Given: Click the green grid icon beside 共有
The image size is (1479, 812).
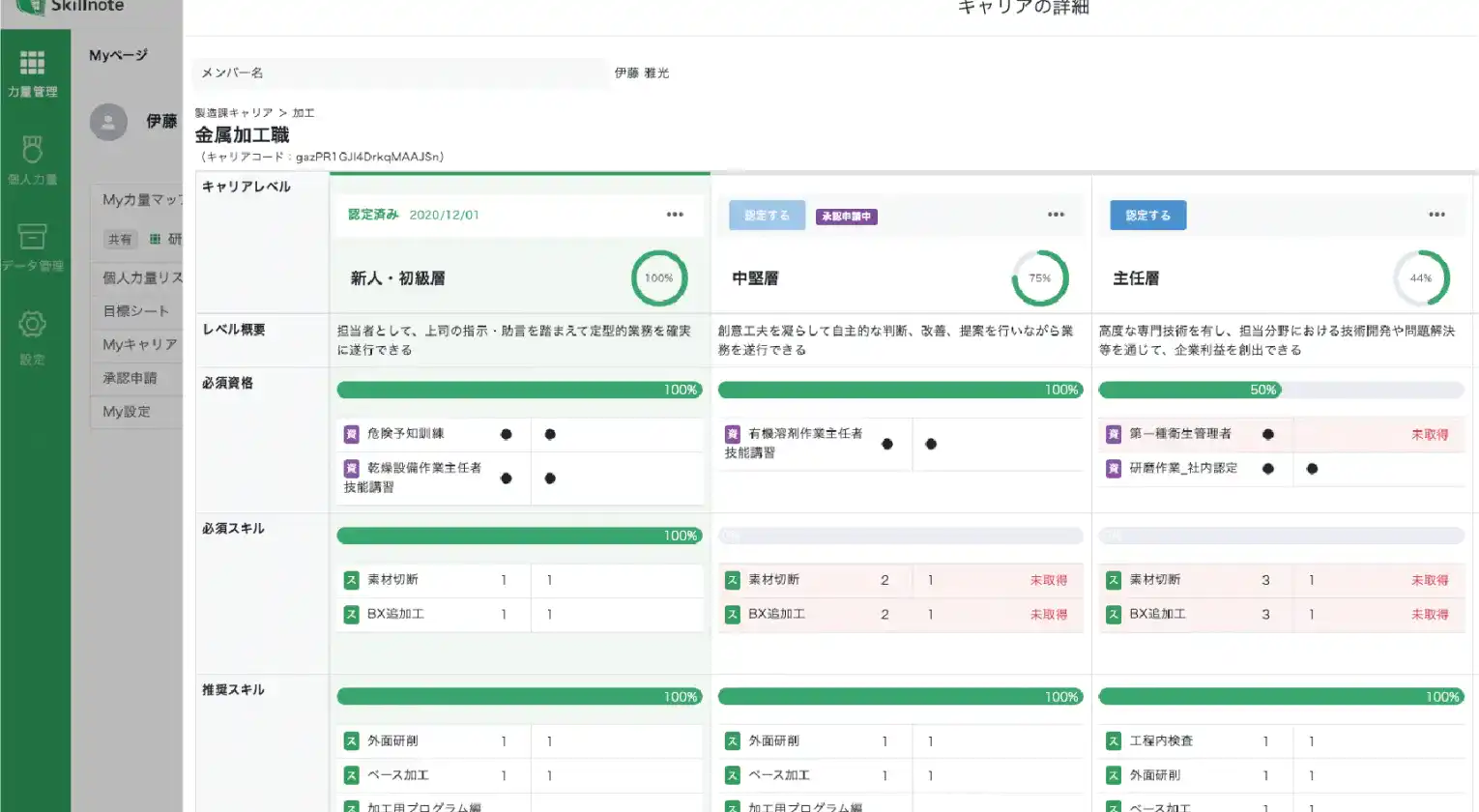Looking at the screenshot, I should click(x=155, y=239).
